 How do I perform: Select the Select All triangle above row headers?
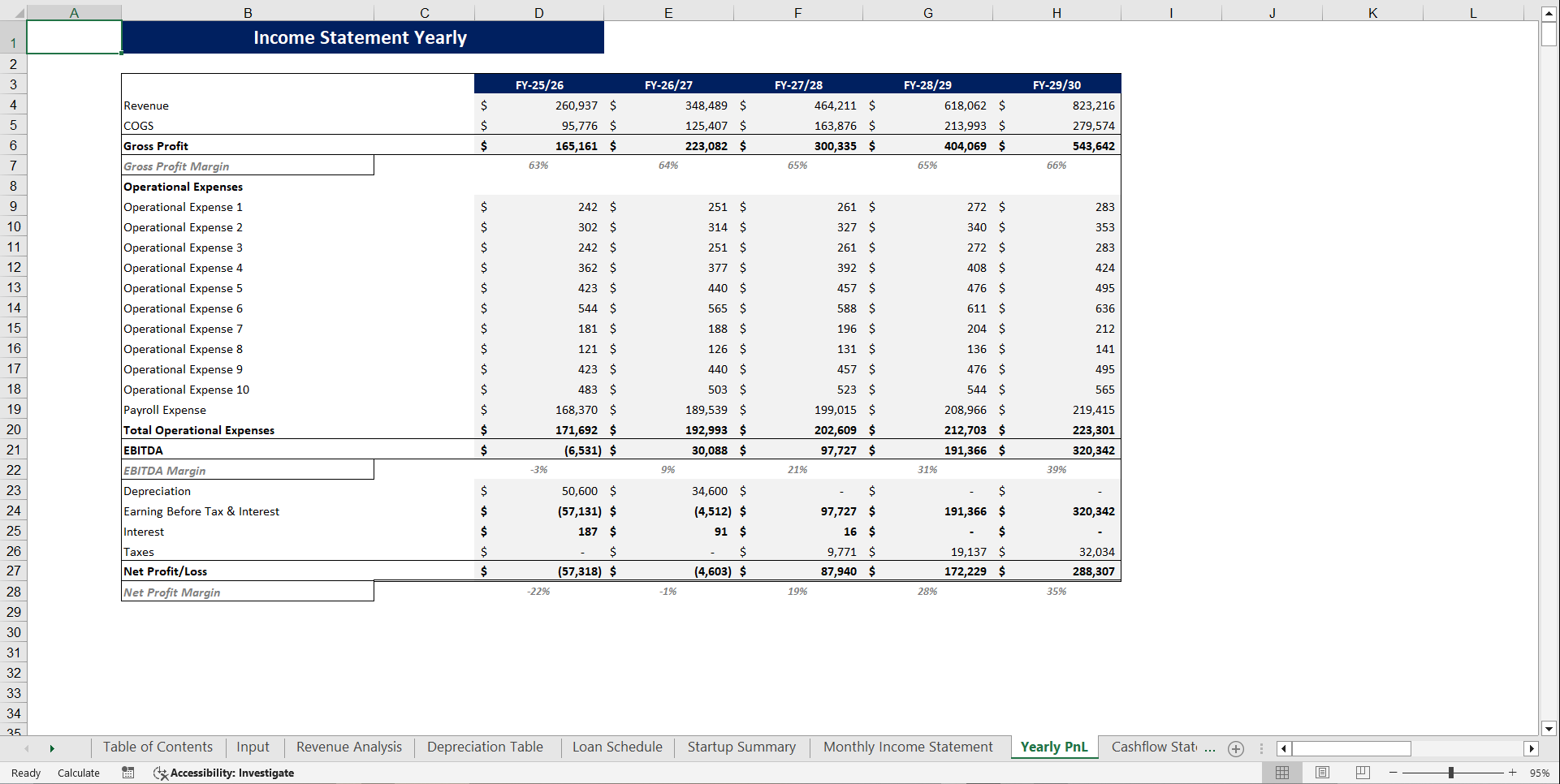(19, 12)
